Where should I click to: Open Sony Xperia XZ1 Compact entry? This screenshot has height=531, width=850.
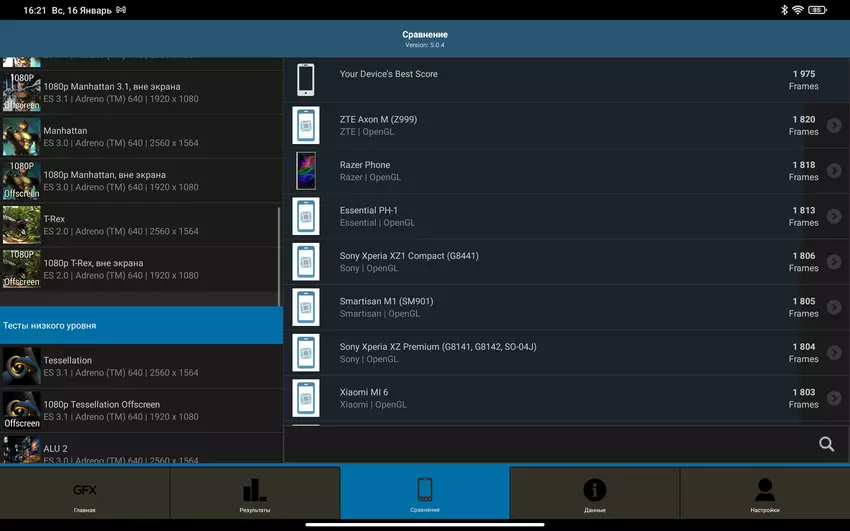click(x=409, y=262)
